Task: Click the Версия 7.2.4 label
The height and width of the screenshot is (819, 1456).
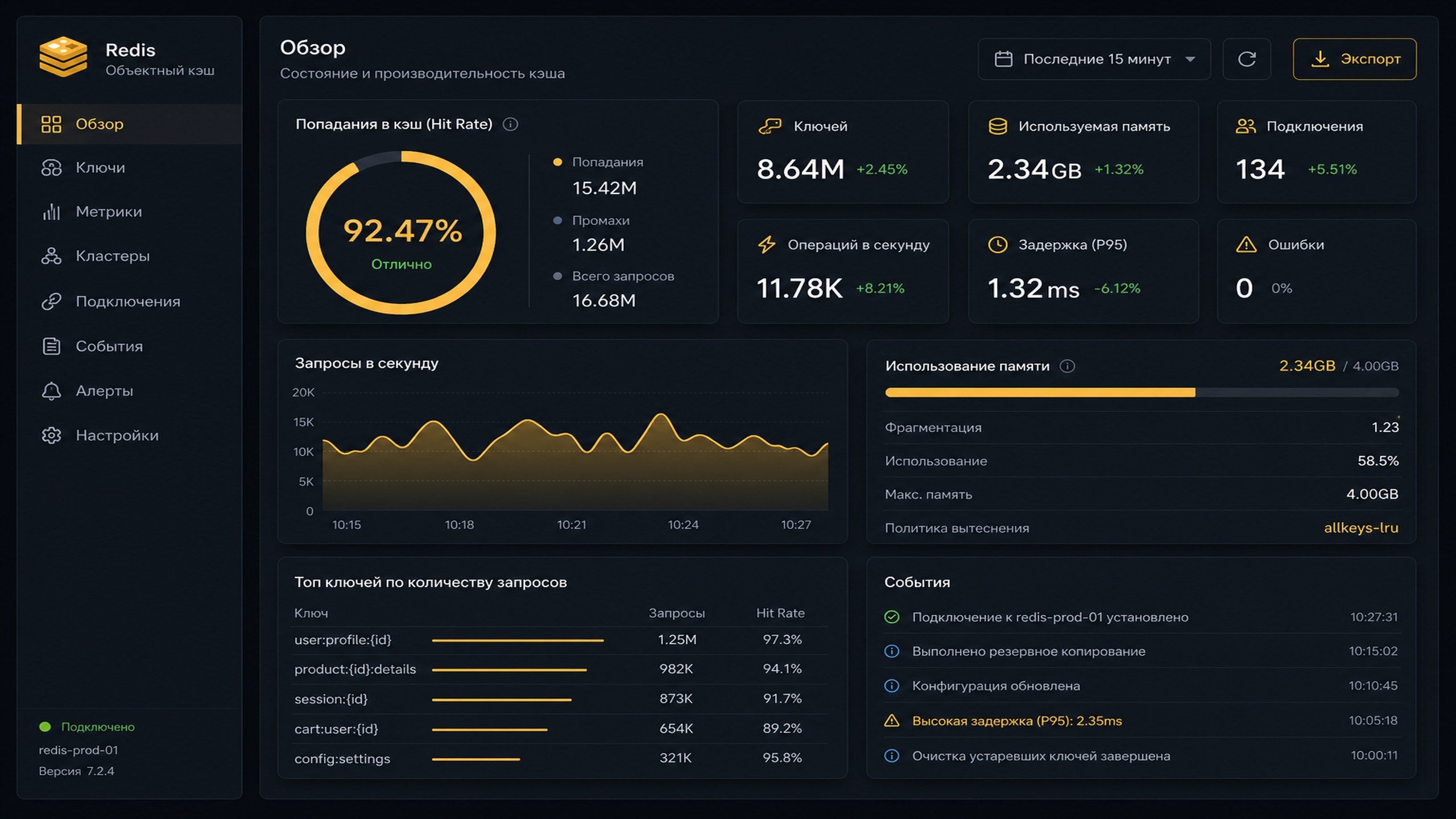Action: pyautogui.click(x=76, y=771)
